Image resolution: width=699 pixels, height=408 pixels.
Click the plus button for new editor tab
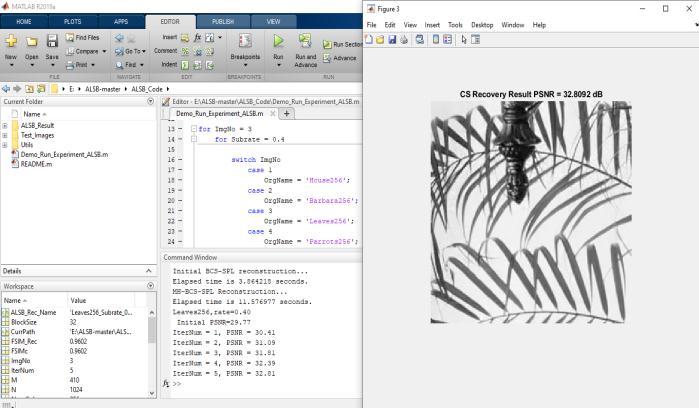click(x=287, y=114)
